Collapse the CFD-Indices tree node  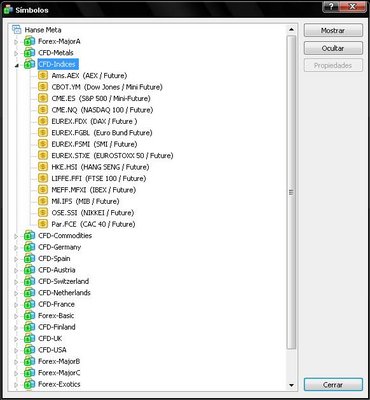pyautogui.click(x=16, y=65)
